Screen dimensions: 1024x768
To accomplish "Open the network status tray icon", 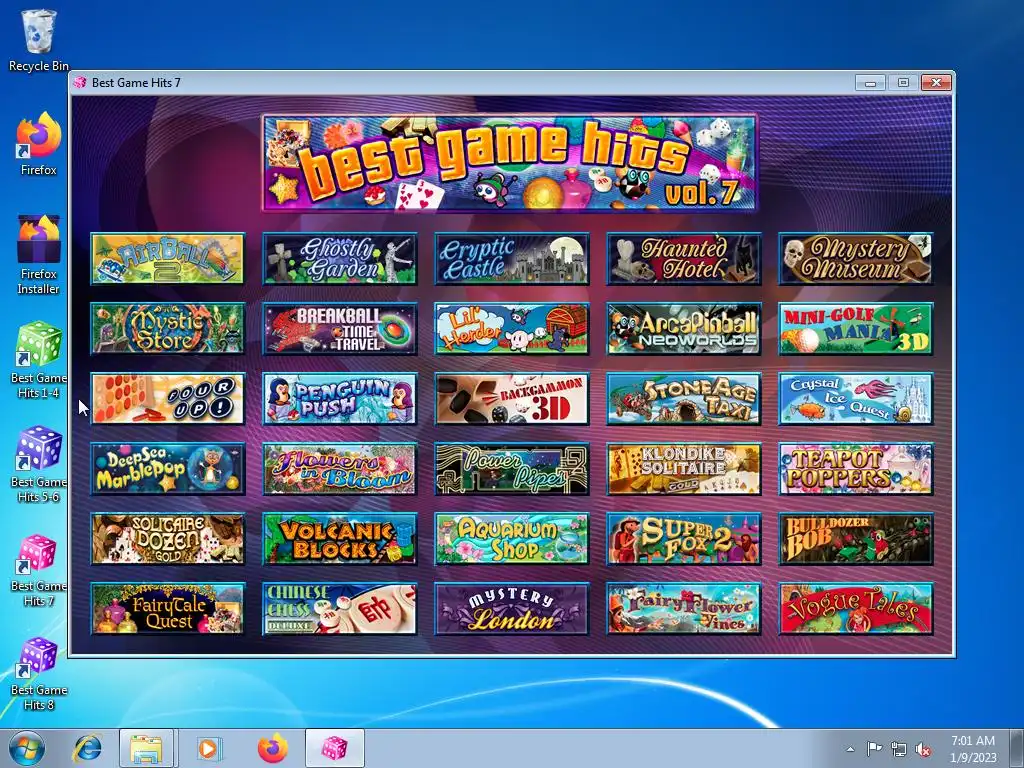I will click(899, 749).
